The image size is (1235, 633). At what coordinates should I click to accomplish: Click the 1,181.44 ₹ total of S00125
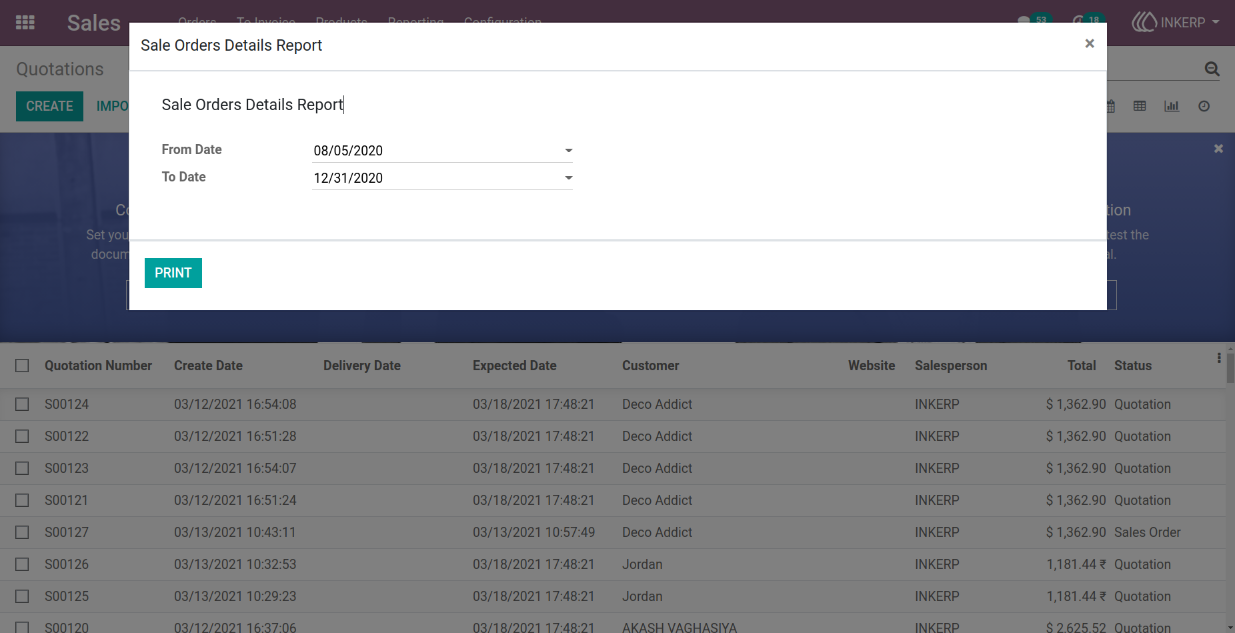pos(1076,597)
